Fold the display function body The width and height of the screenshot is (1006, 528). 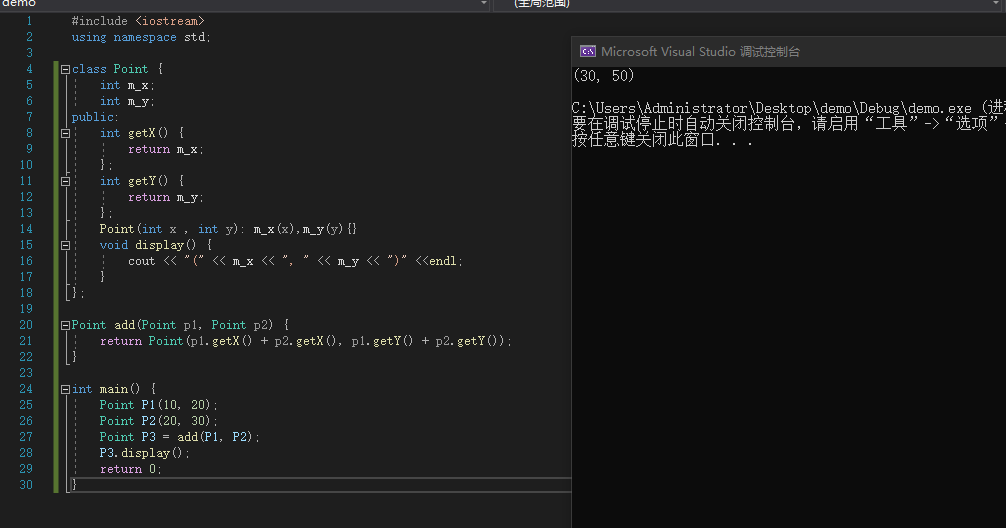(x=65, y=245)
